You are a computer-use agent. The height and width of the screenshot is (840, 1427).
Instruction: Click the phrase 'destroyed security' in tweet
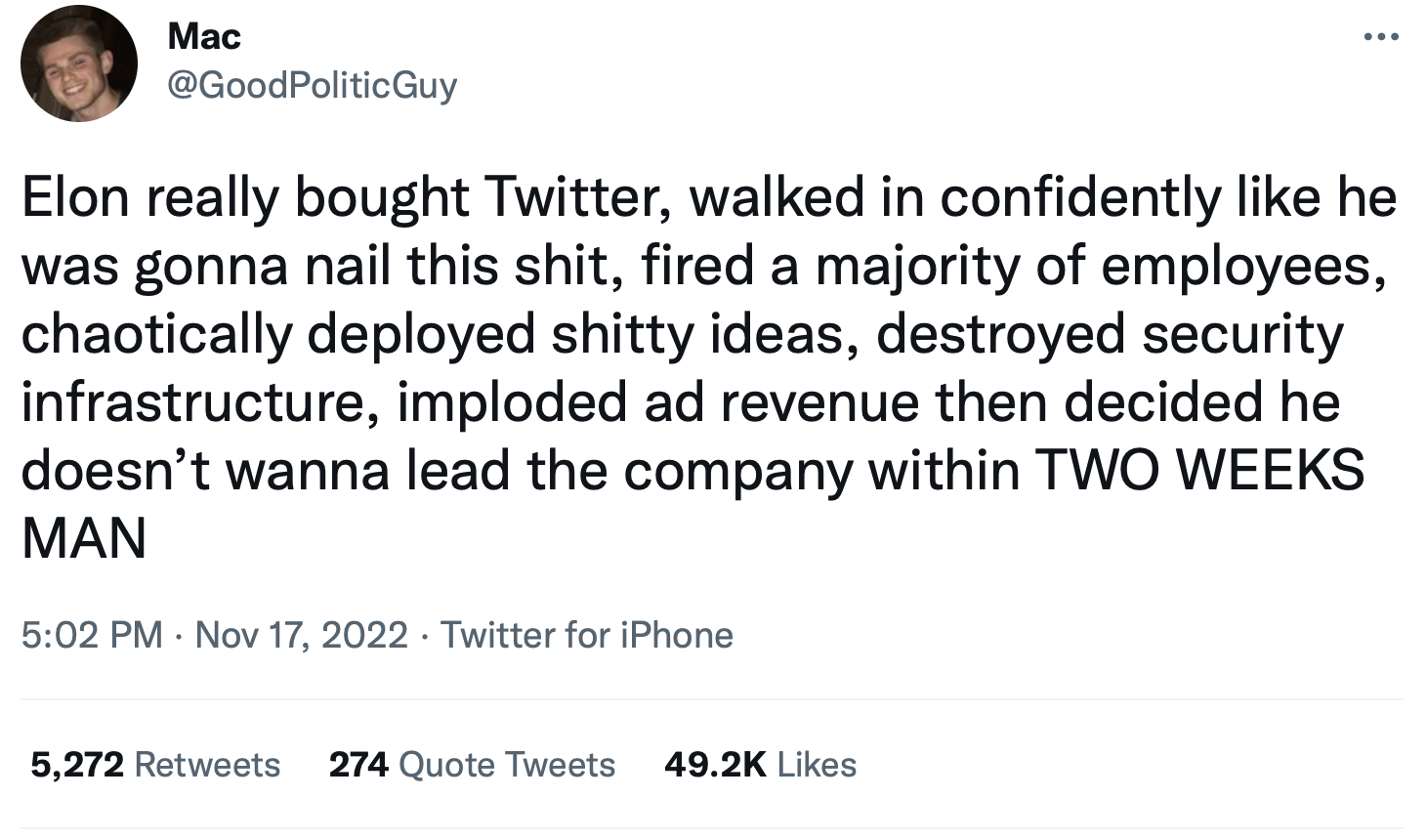click(1110, 334)
